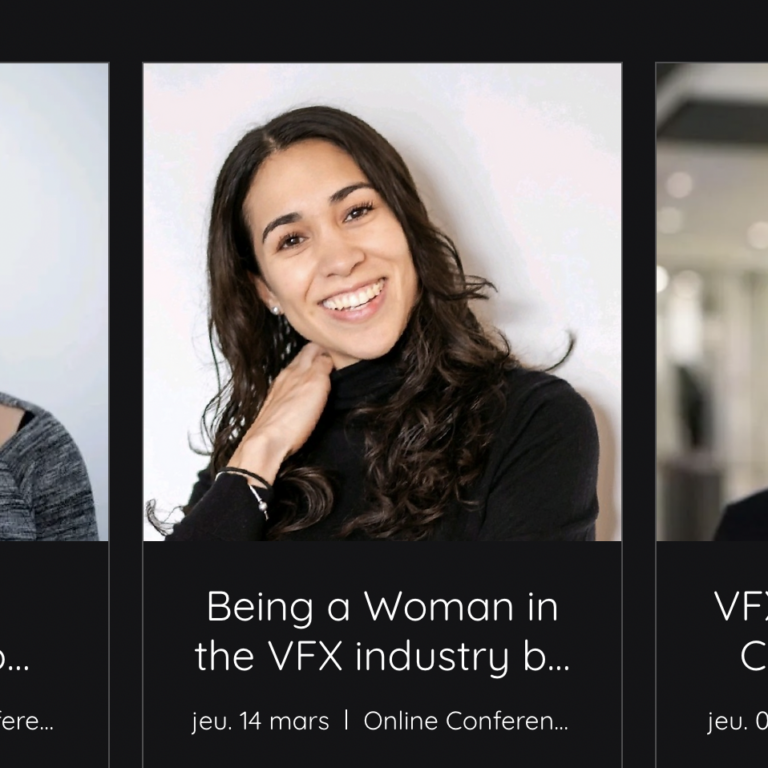Click the gap between left and center cards
This screenshot has height=768, width=768.
click(x=125, y=400)
